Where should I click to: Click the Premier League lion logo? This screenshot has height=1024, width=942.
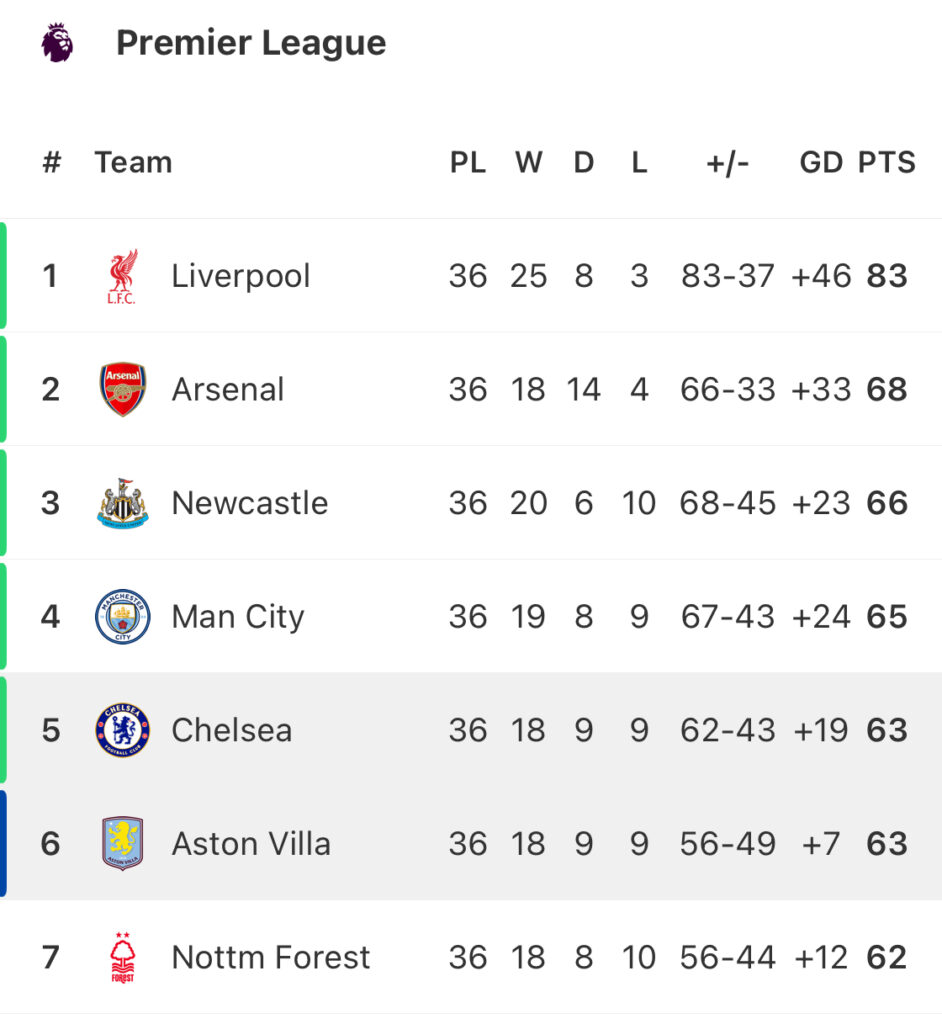coord(57,42)
